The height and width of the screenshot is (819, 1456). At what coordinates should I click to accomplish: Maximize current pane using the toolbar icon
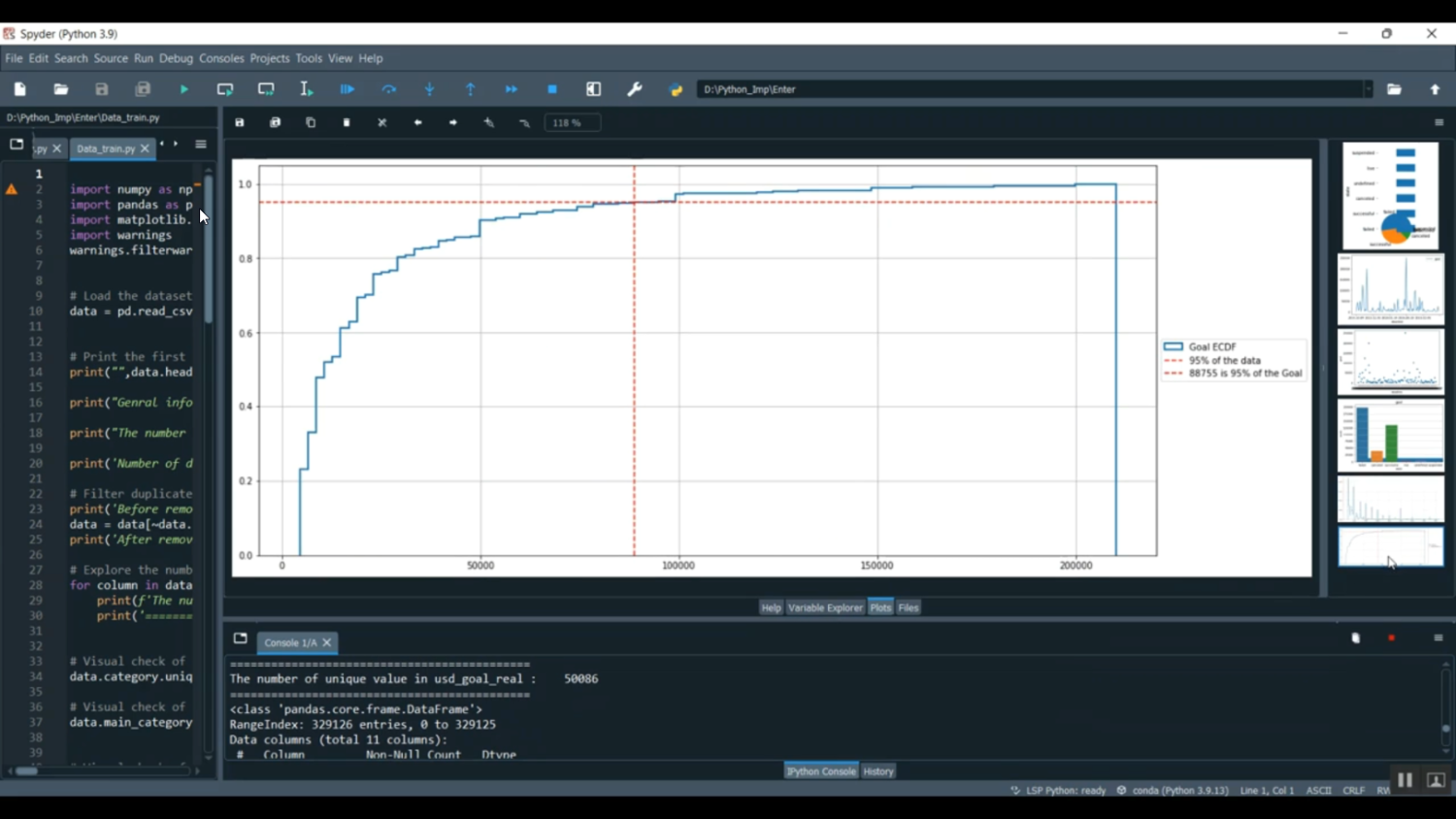pos(594,89)
